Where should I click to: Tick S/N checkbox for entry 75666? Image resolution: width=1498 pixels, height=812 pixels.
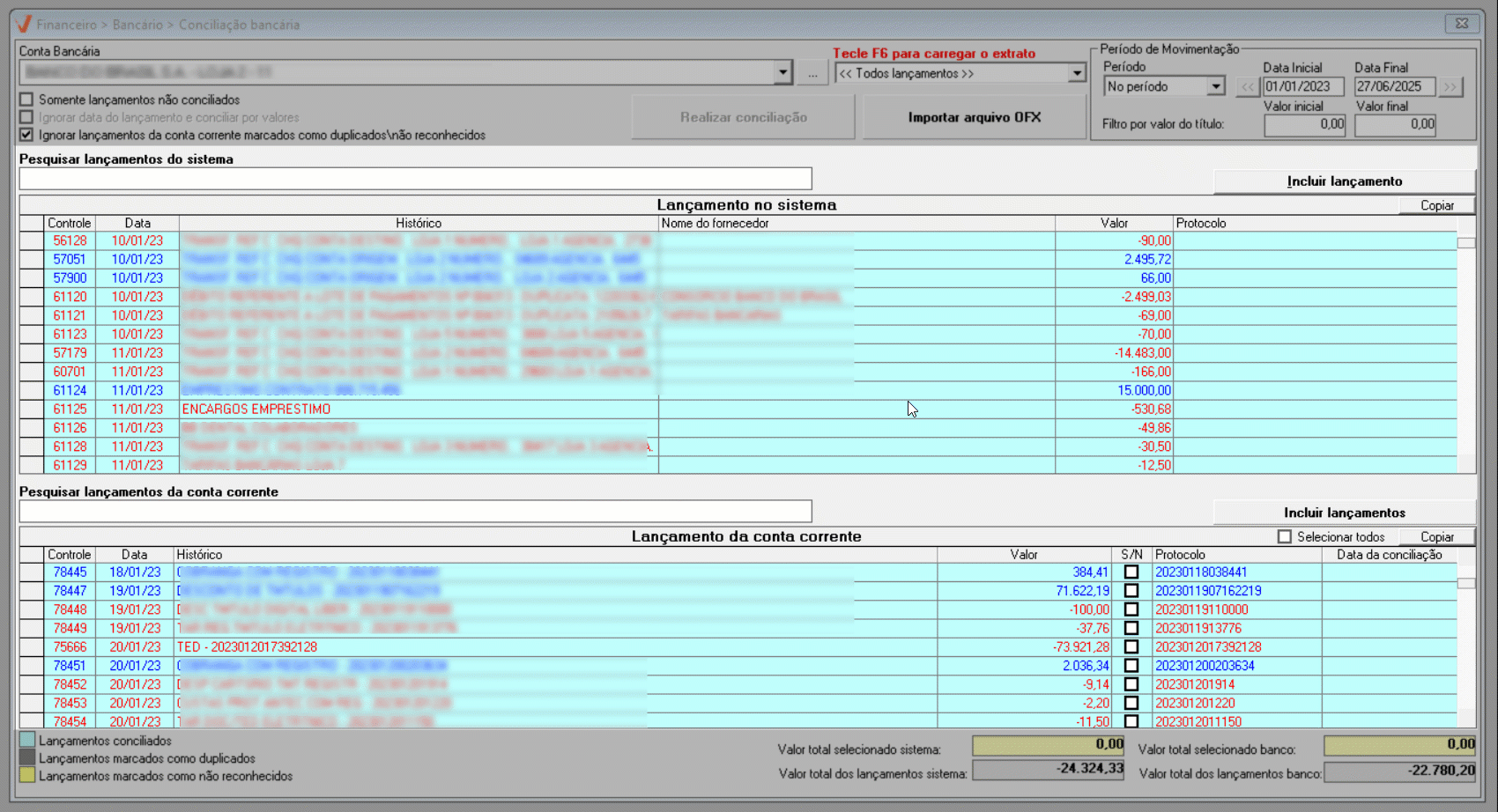[x=1131, y=647]
